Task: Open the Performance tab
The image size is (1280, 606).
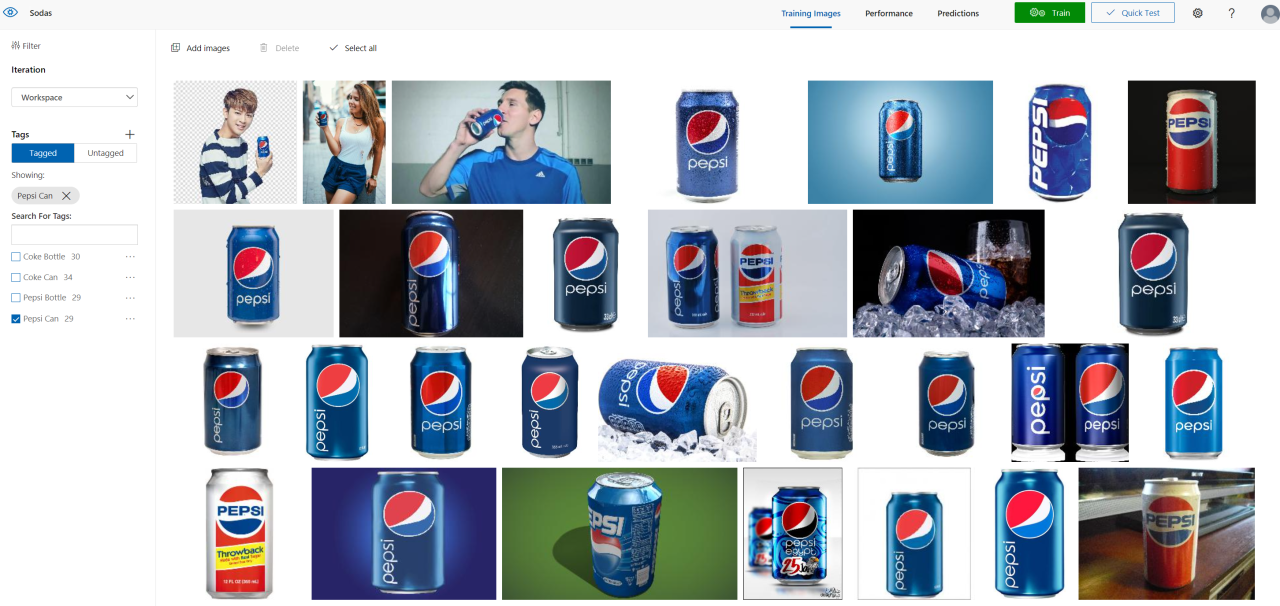Action: click(x=889, y=14)
